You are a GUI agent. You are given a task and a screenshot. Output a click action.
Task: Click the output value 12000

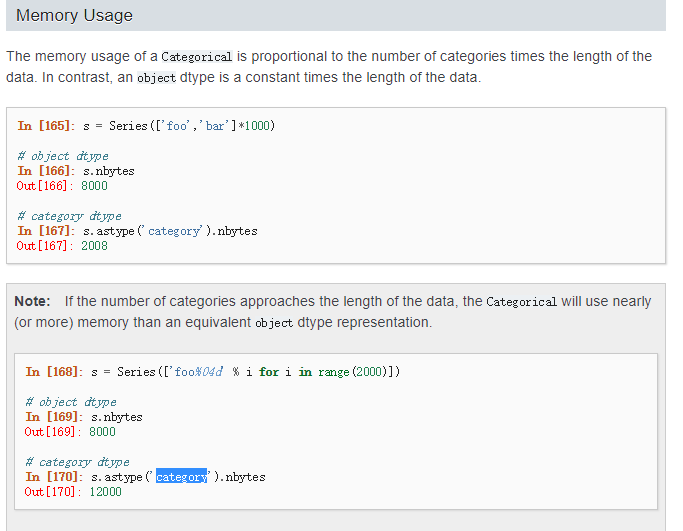(x=105, y=492)
